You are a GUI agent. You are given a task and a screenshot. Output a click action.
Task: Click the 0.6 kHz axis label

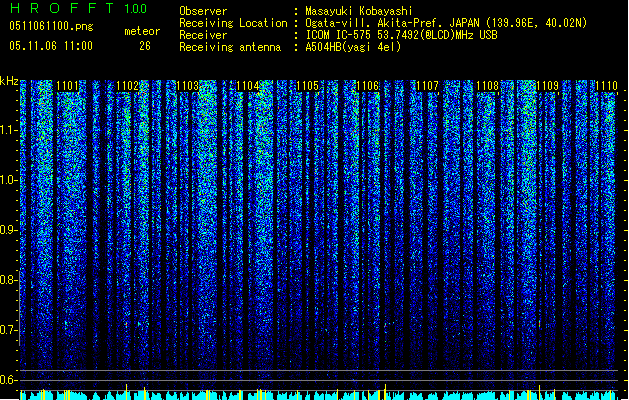point(8,380)
